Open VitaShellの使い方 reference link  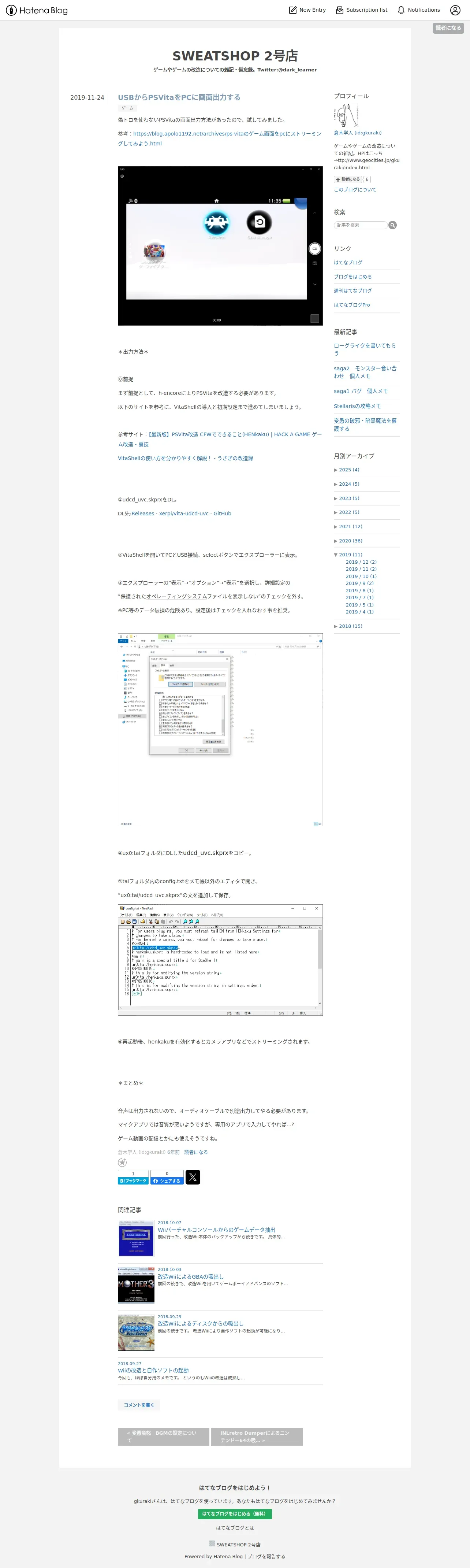pyautogui.click(x=186, y=458)
